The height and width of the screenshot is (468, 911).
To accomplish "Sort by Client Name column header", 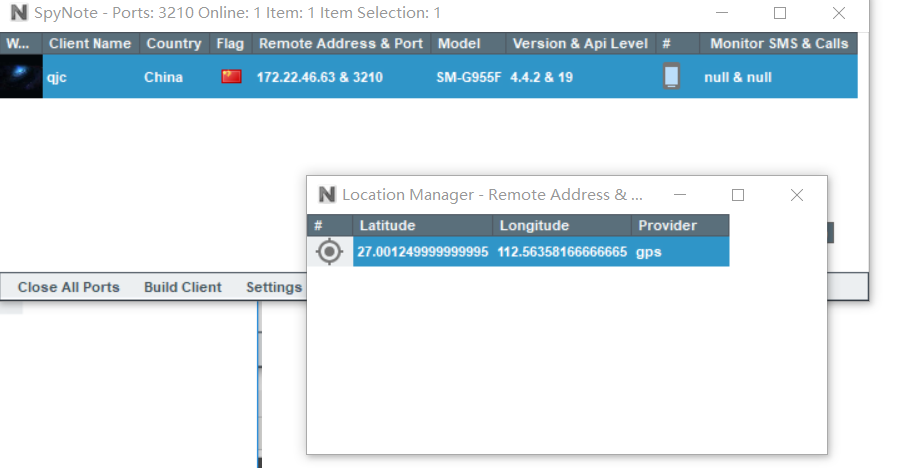I will [x=90, y=44].
